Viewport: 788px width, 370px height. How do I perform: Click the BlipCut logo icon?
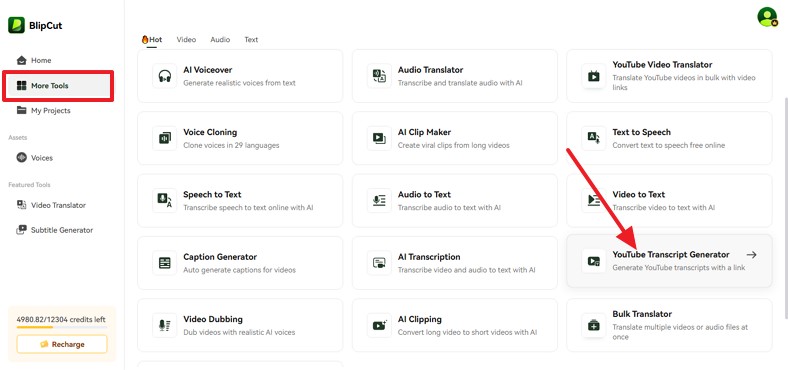[17, 25]
